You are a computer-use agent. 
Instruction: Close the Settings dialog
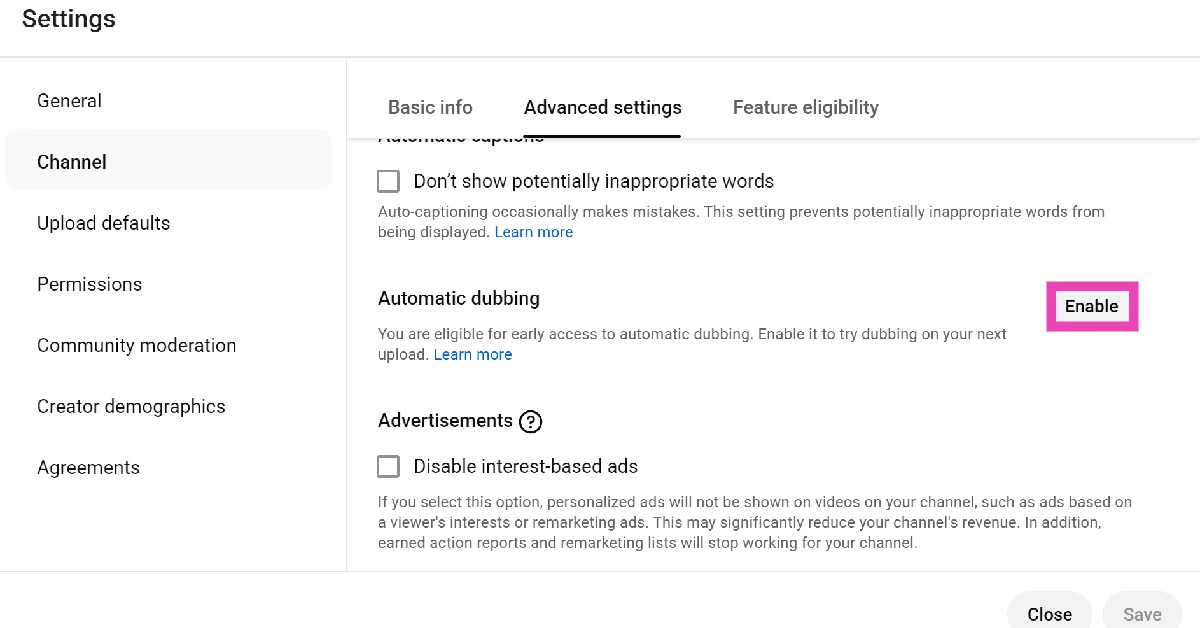point(1049,614)
